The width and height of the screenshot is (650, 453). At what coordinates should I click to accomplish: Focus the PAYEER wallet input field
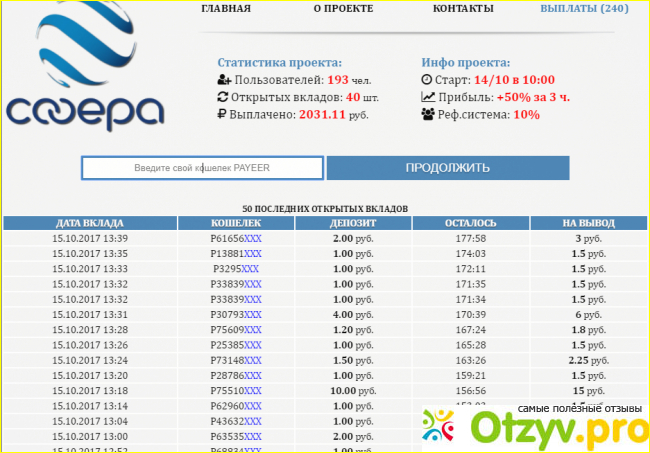(202, 168)
